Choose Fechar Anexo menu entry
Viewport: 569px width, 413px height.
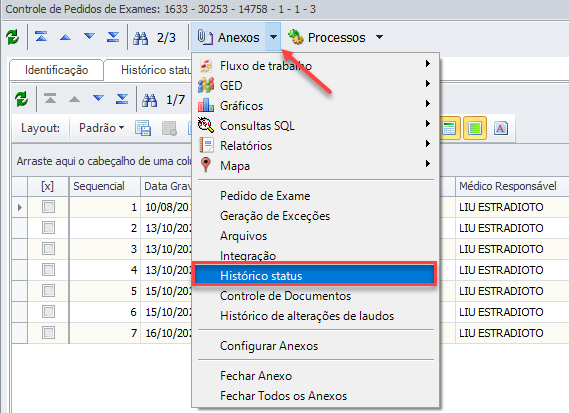(x=316, y=376)
